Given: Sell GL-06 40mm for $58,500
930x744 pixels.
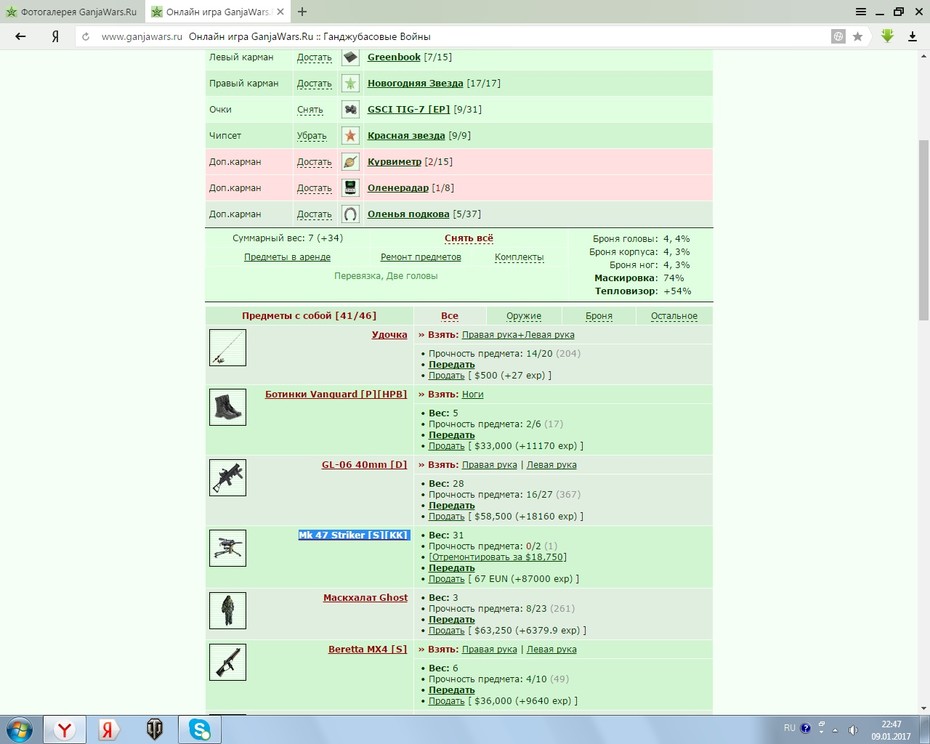Looking at the screenshot, I should click(446, 516).
